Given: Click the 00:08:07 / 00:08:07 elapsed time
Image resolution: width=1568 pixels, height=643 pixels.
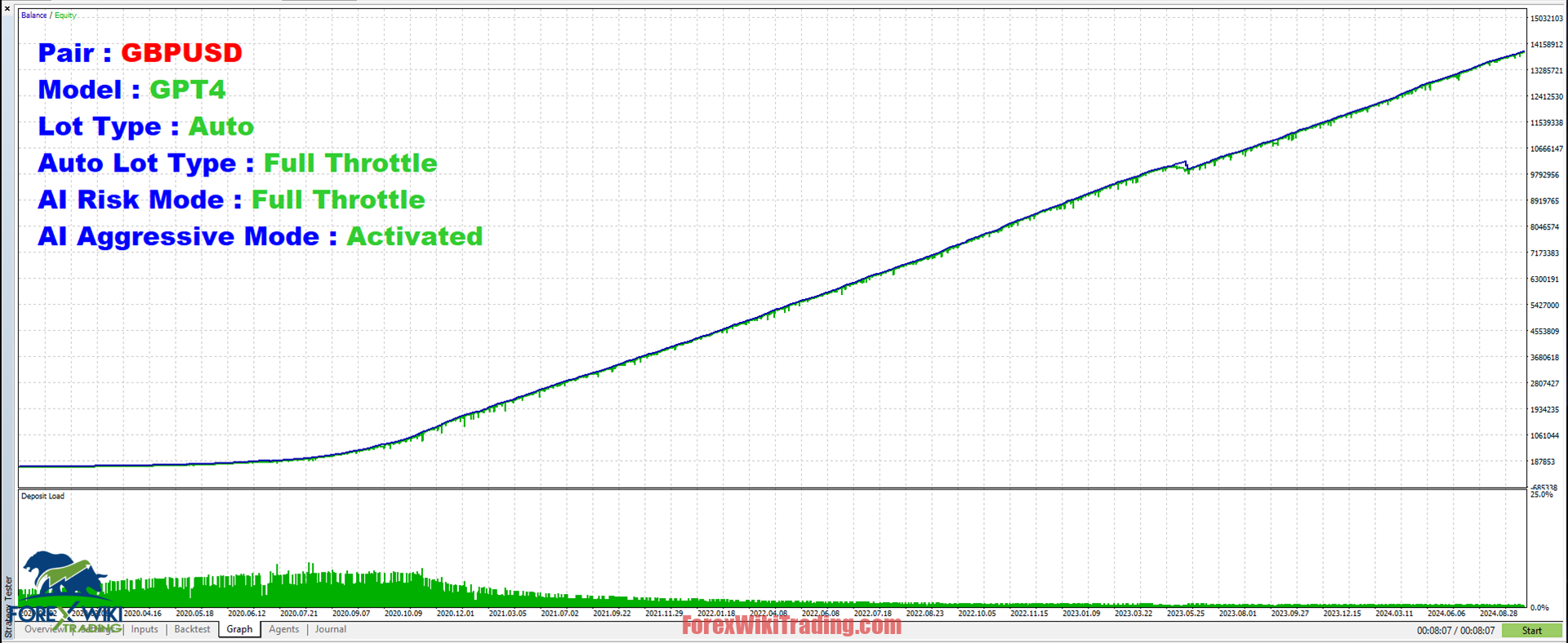Looking at the screenshot, I should (x=1456, y=631).
